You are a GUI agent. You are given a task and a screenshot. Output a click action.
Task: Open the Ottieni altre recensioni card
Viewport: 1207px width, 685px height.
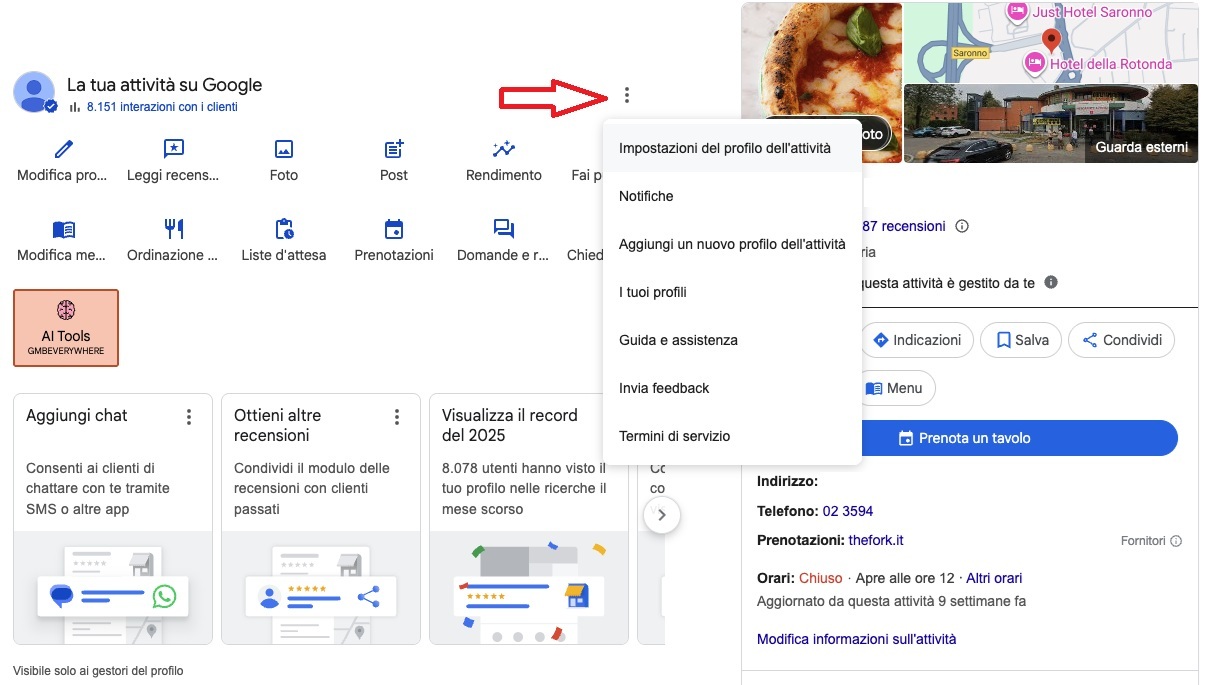click(321, 519)
